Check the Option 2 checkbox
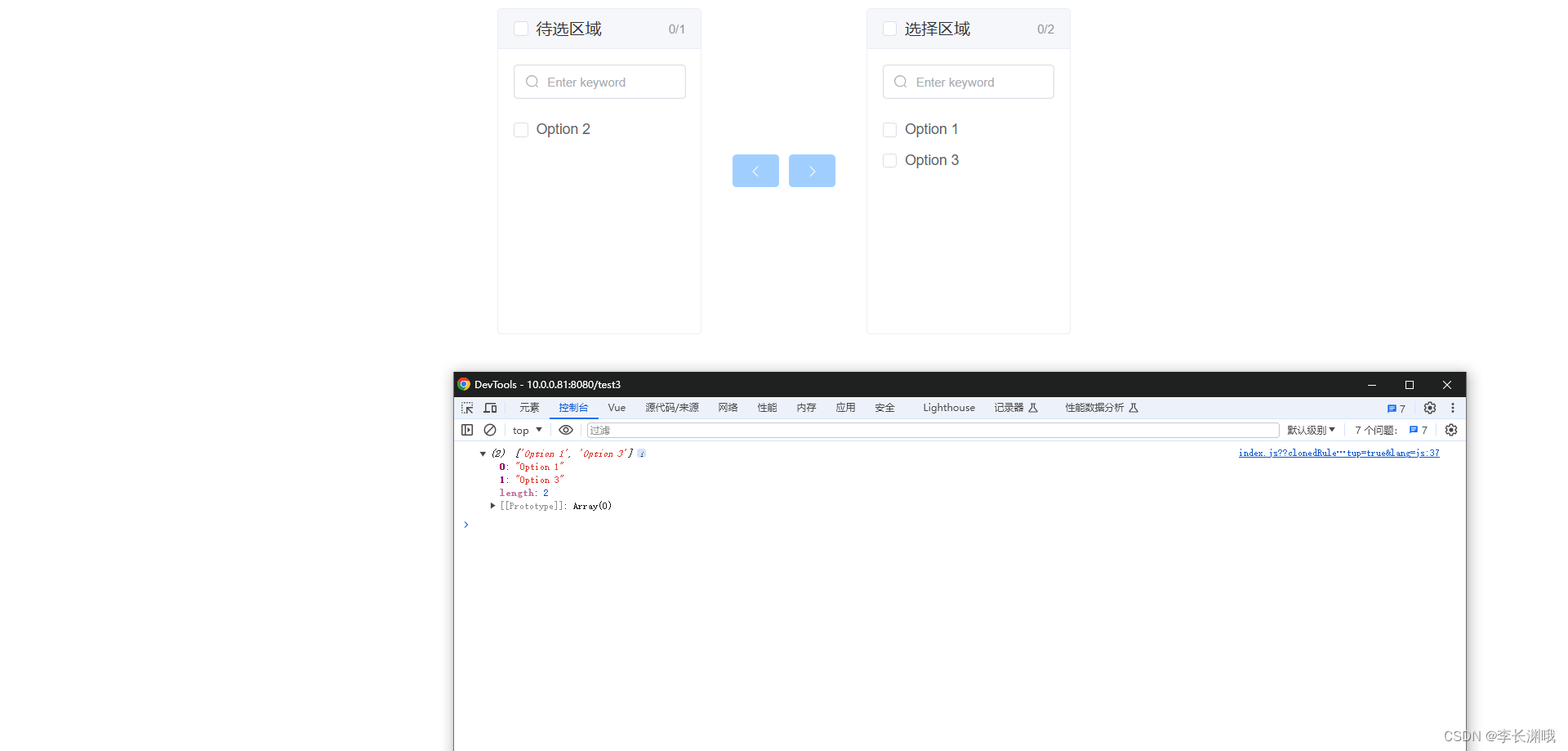The image size is (1568, 751). pyautogui.click(x=521, y=129)
